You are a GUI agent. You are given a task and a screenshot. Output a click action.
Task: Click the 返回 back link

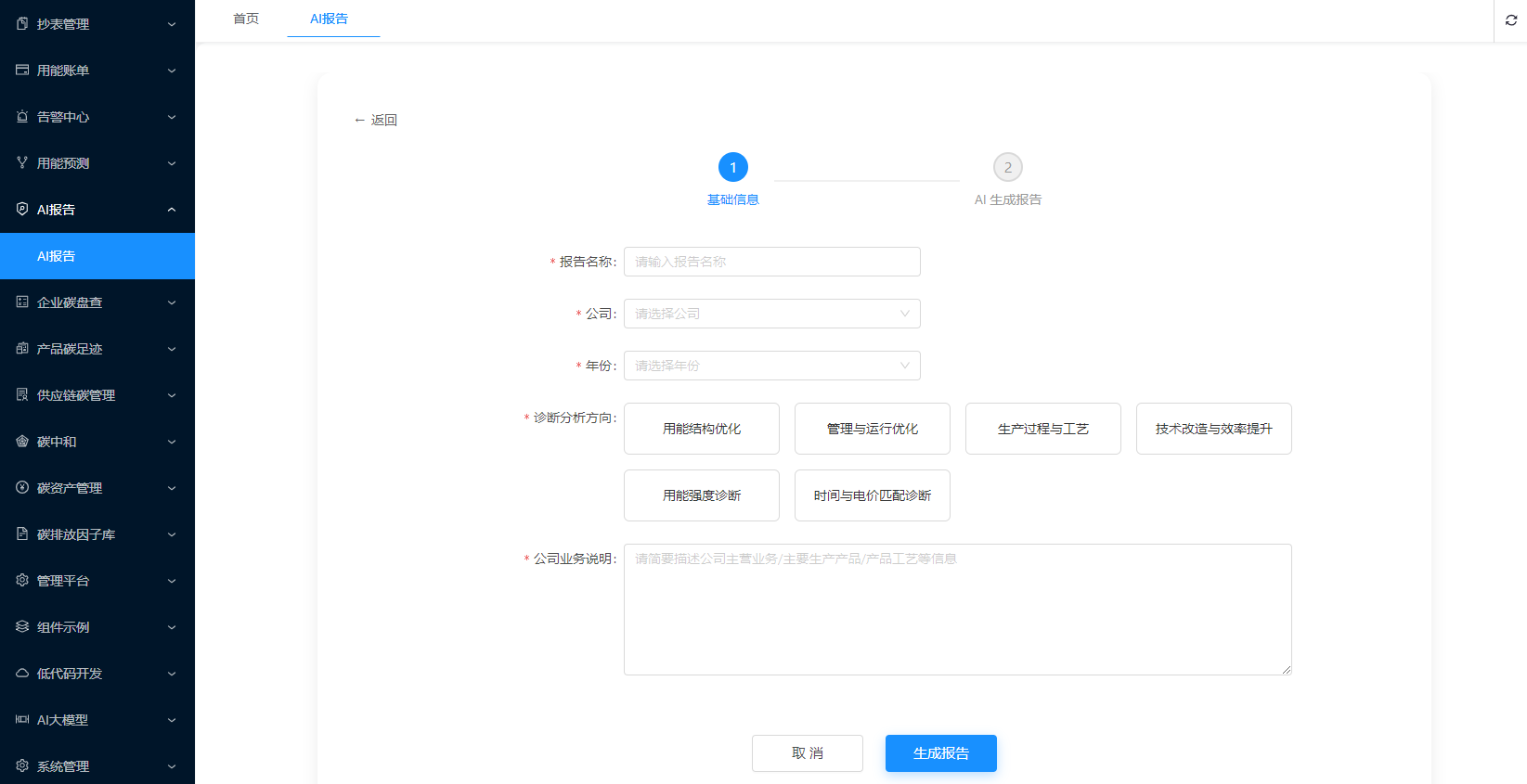[x=376, y=120]
